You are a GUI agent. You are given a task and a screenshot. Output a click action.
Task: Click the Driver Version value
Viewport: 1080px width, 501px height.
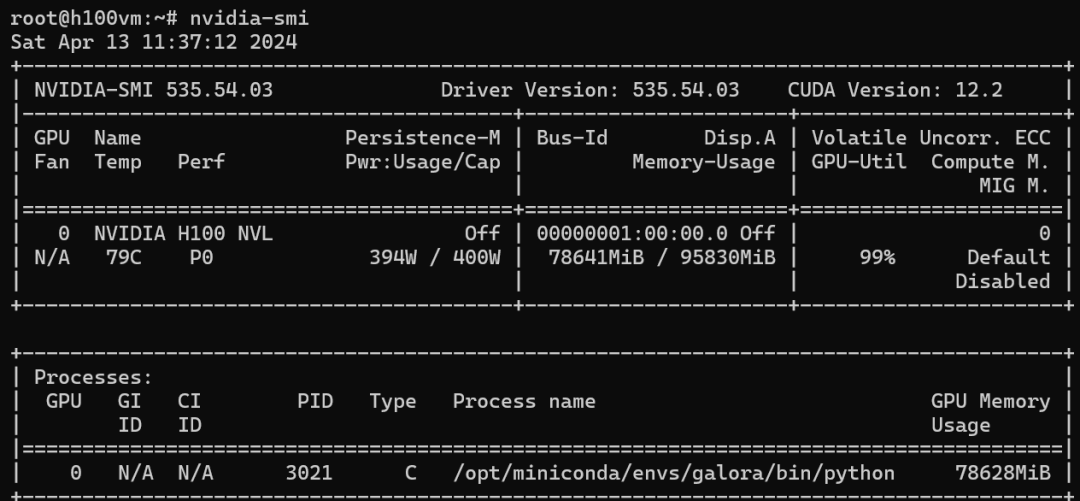point(686,90)
